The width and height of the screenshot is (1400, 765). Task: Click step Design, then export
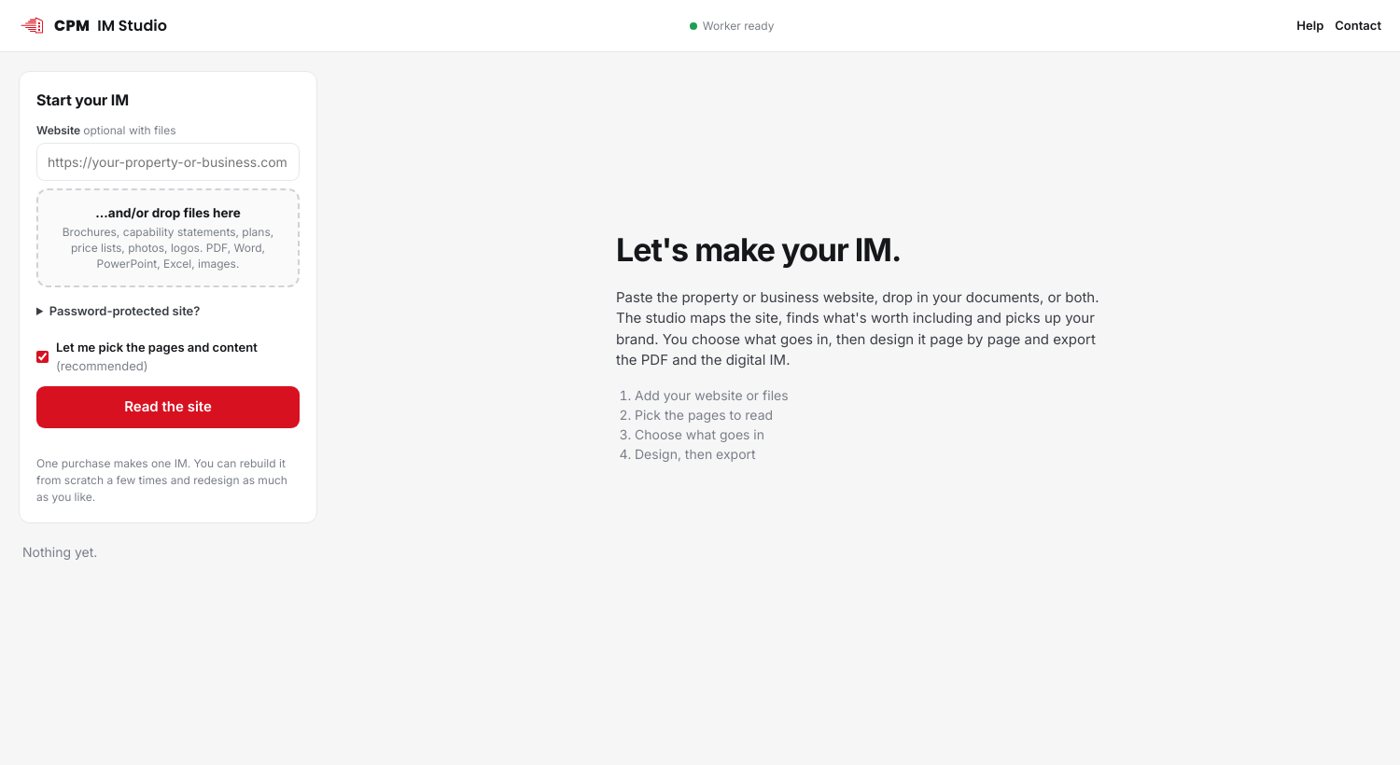tap(695, 454)
